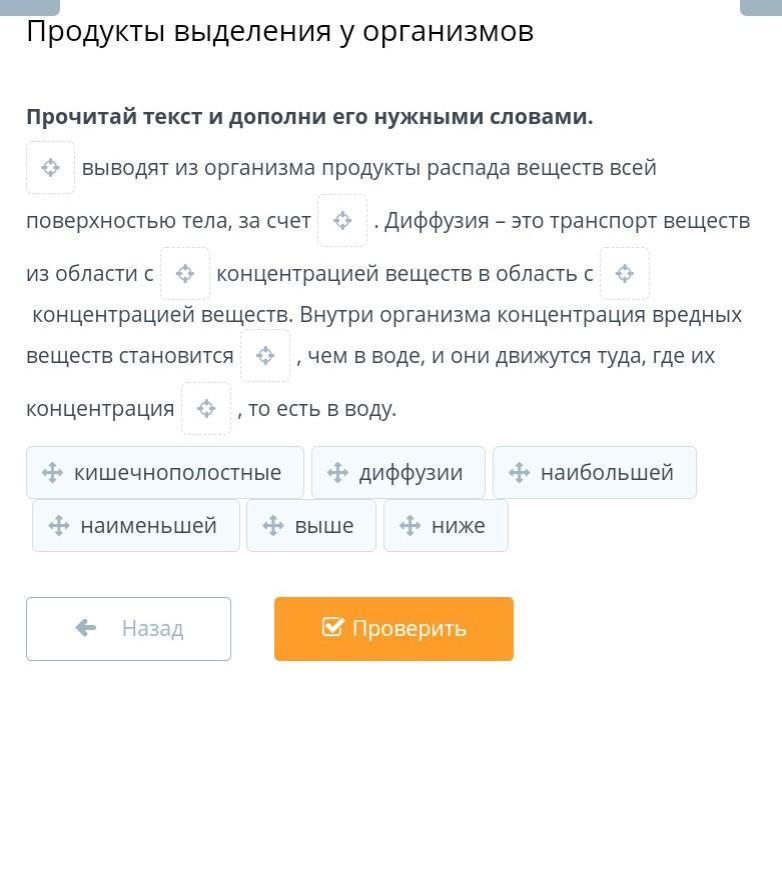Click the move icon on 'выше' chip

273,525
